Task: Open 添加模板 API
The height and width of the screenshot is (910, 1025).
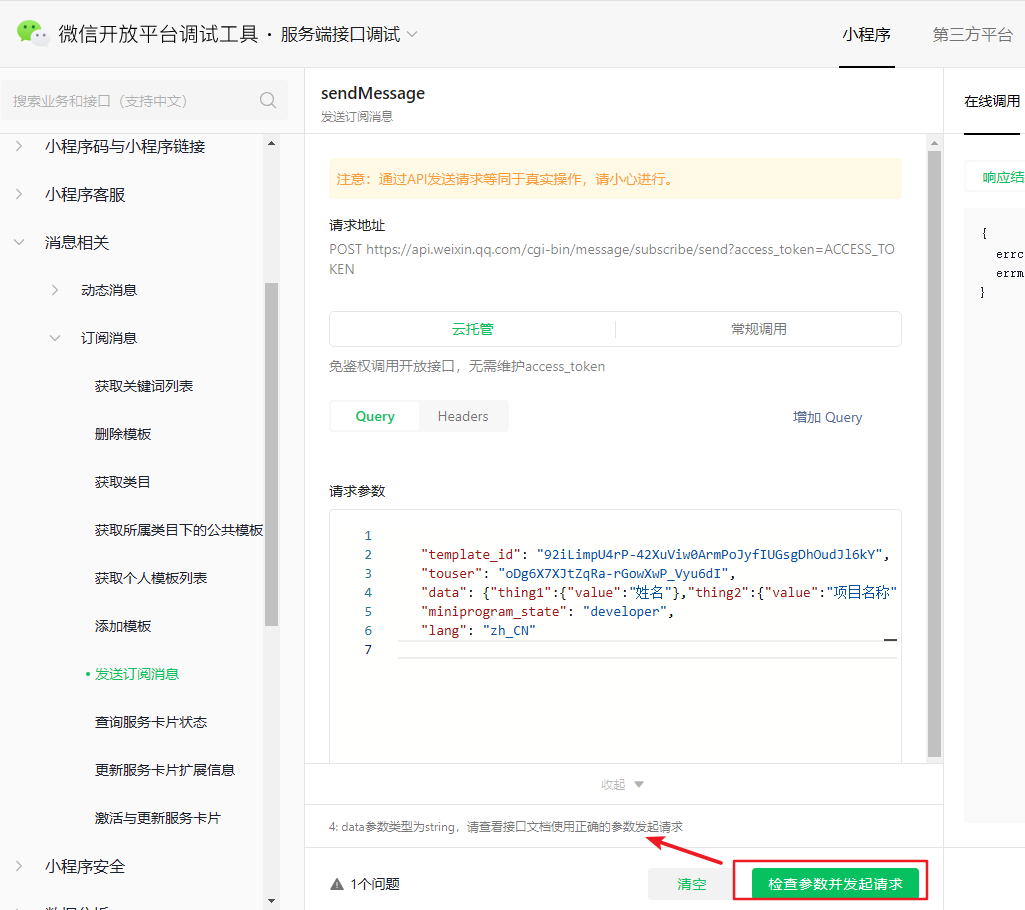Action: click(123, 626)
